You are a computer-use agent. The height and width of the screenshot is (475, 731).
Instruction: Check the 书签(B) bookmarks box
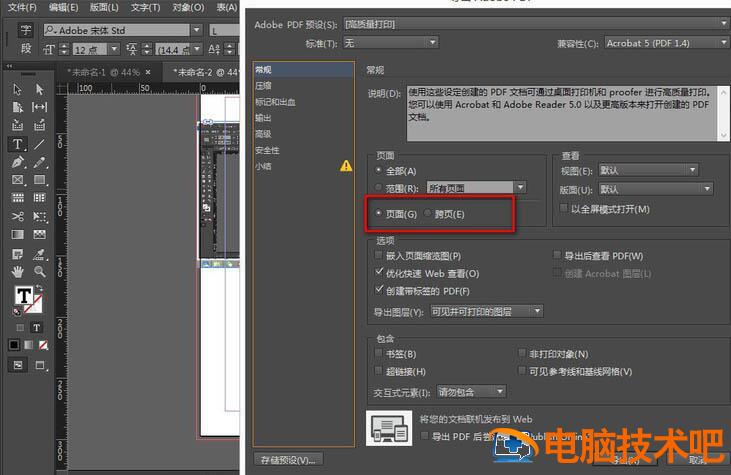[x=379, y=353]
